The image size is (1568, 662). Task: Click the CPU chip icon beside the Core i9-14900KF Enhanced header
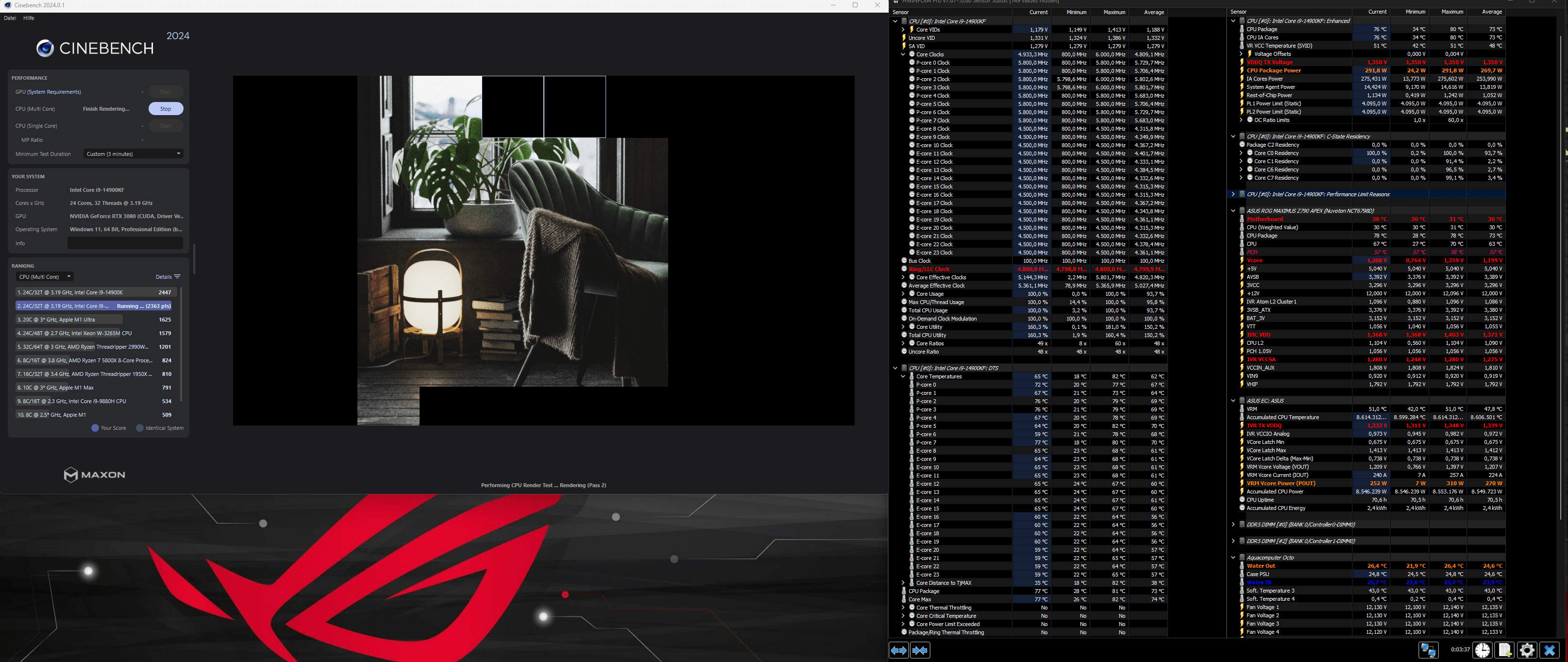click(1242, 21)
